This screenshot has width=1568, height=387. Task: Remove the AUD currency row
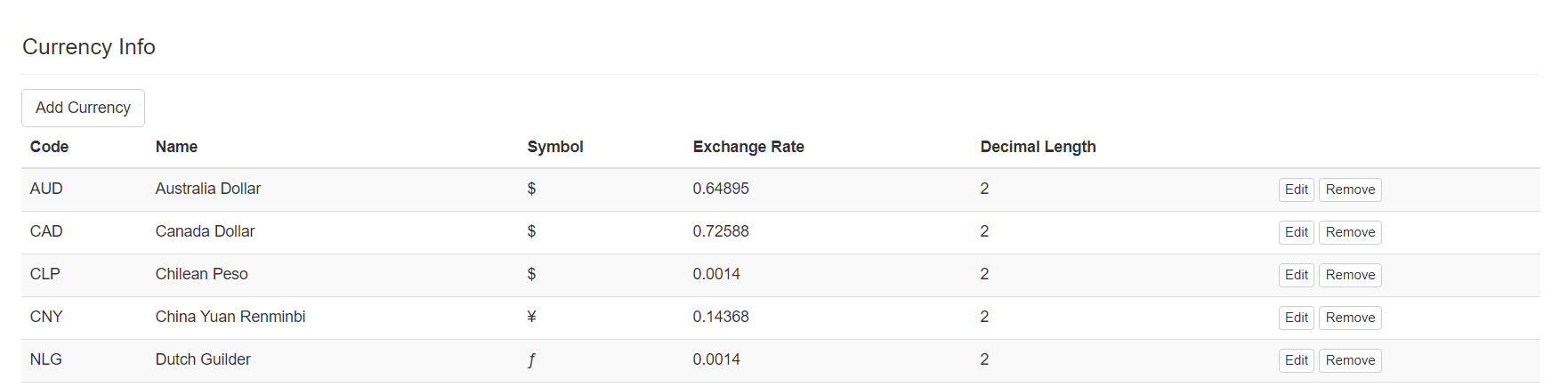[1349, 189]
